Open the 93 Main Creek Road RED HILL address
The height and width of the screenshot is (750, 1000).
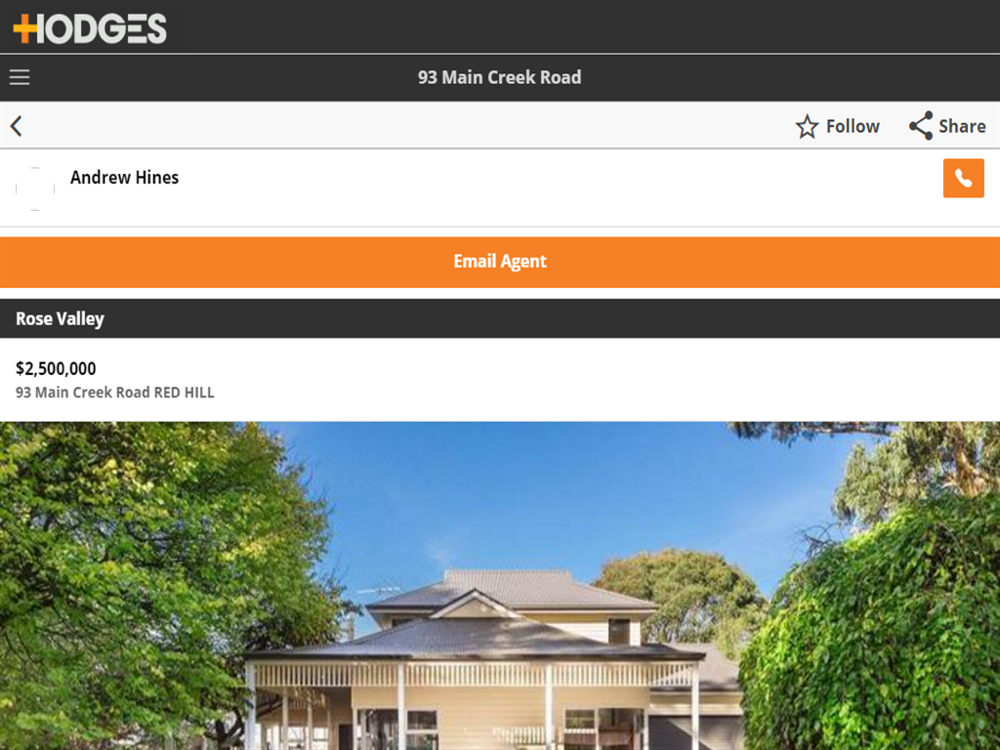tap(115, 392)
